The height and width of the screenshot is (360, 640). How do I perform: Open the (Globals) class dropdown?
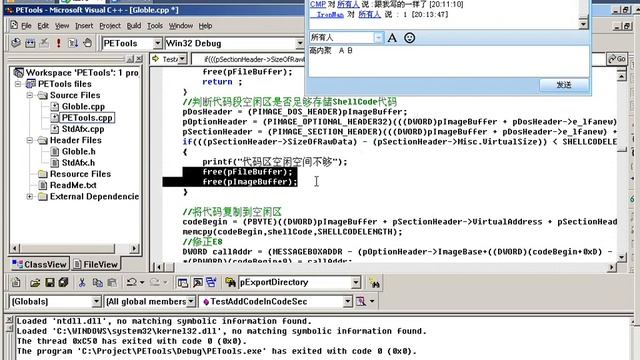96,302
